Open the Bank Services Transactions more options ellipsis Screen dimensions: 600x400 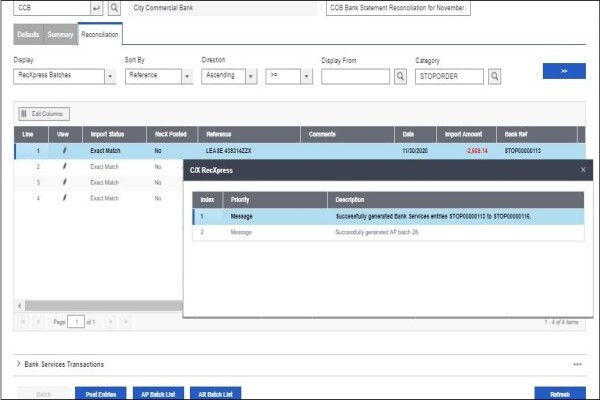[x=577, y=364]
